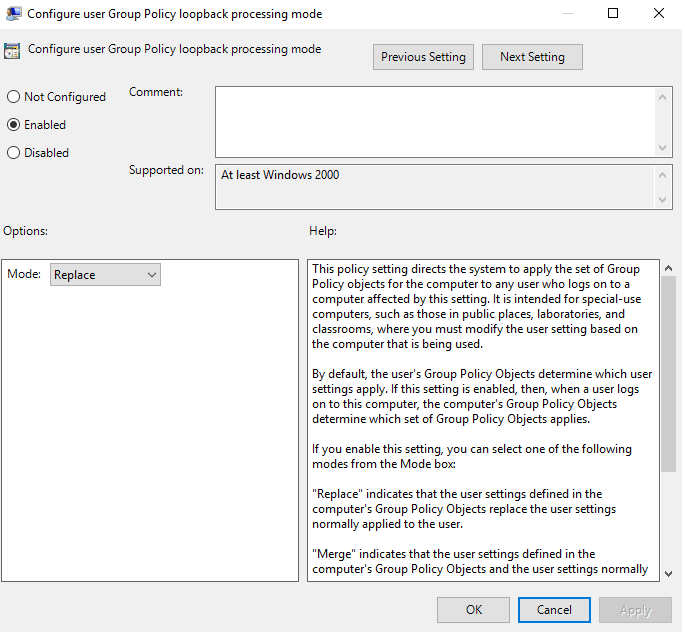Click the policy icon in the title bar
685x635 pixels.
(13, 14)
